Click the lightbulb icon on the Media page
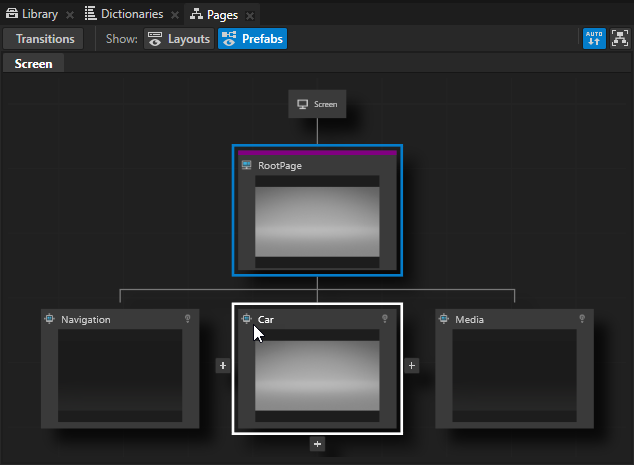This screenshot has width=634, height=465. [x=581, y=319]
